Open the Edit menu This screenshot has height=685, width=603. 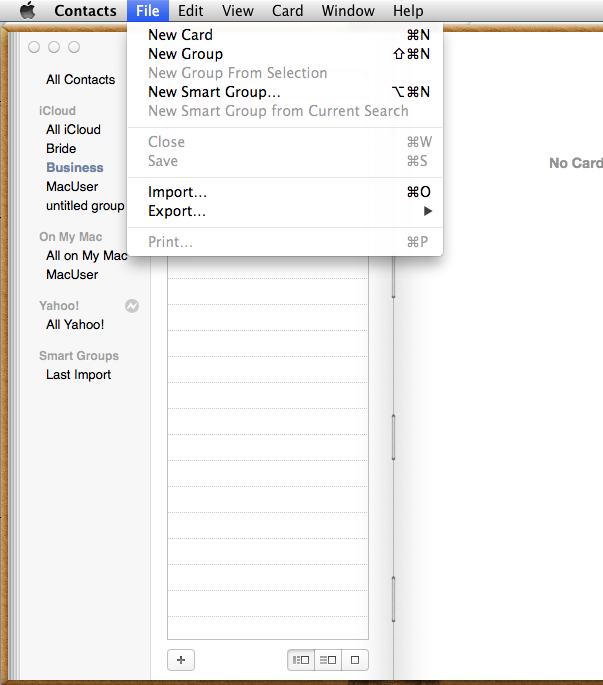pyautogui.click(x=191, y=10)
